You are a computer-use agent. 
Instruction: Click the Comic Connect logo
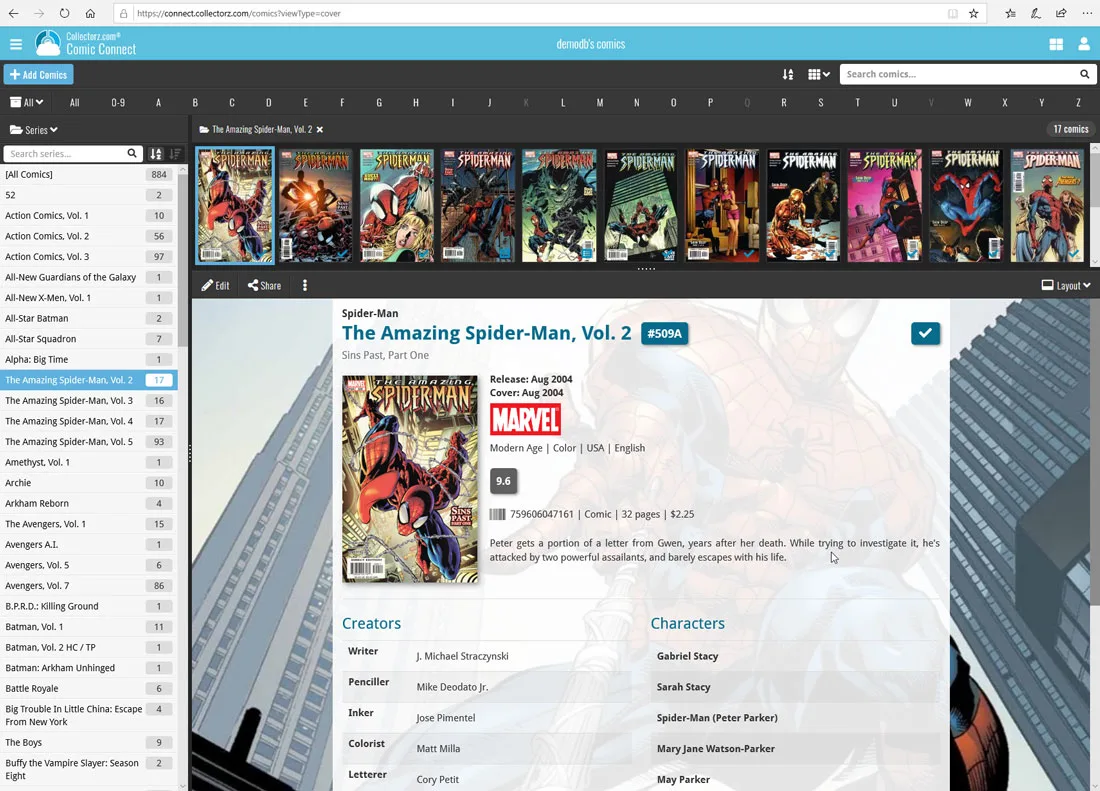tap(85, 43)
